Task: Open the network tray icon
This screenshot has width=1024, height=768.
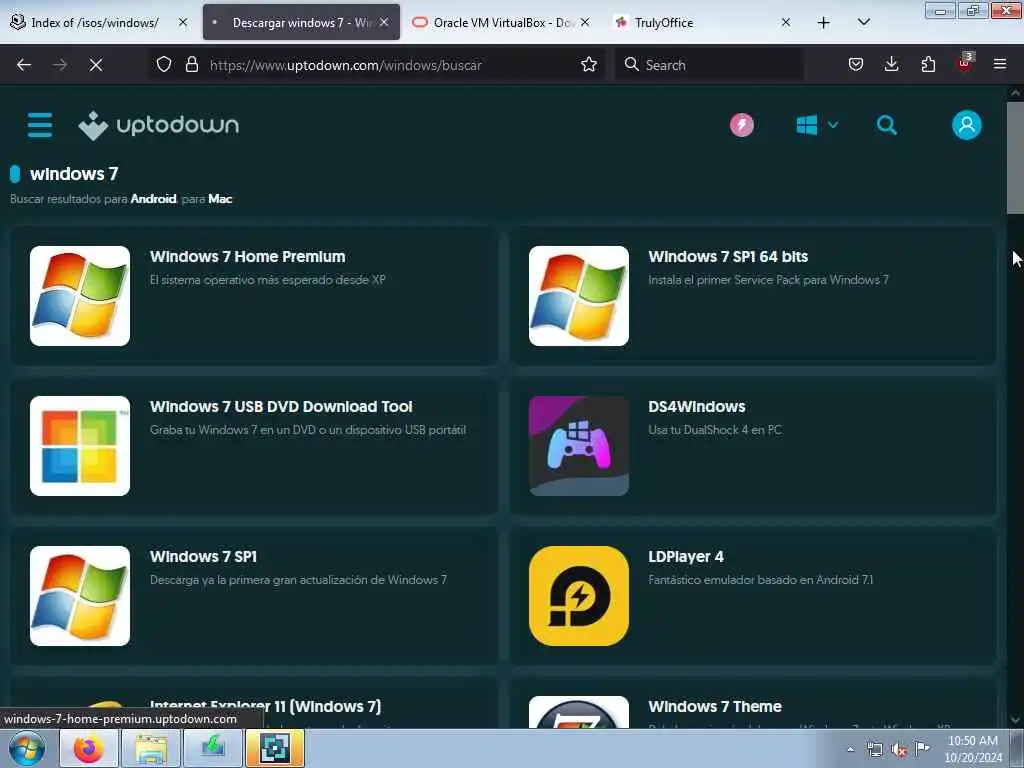Action: click(x=874, y=749)
